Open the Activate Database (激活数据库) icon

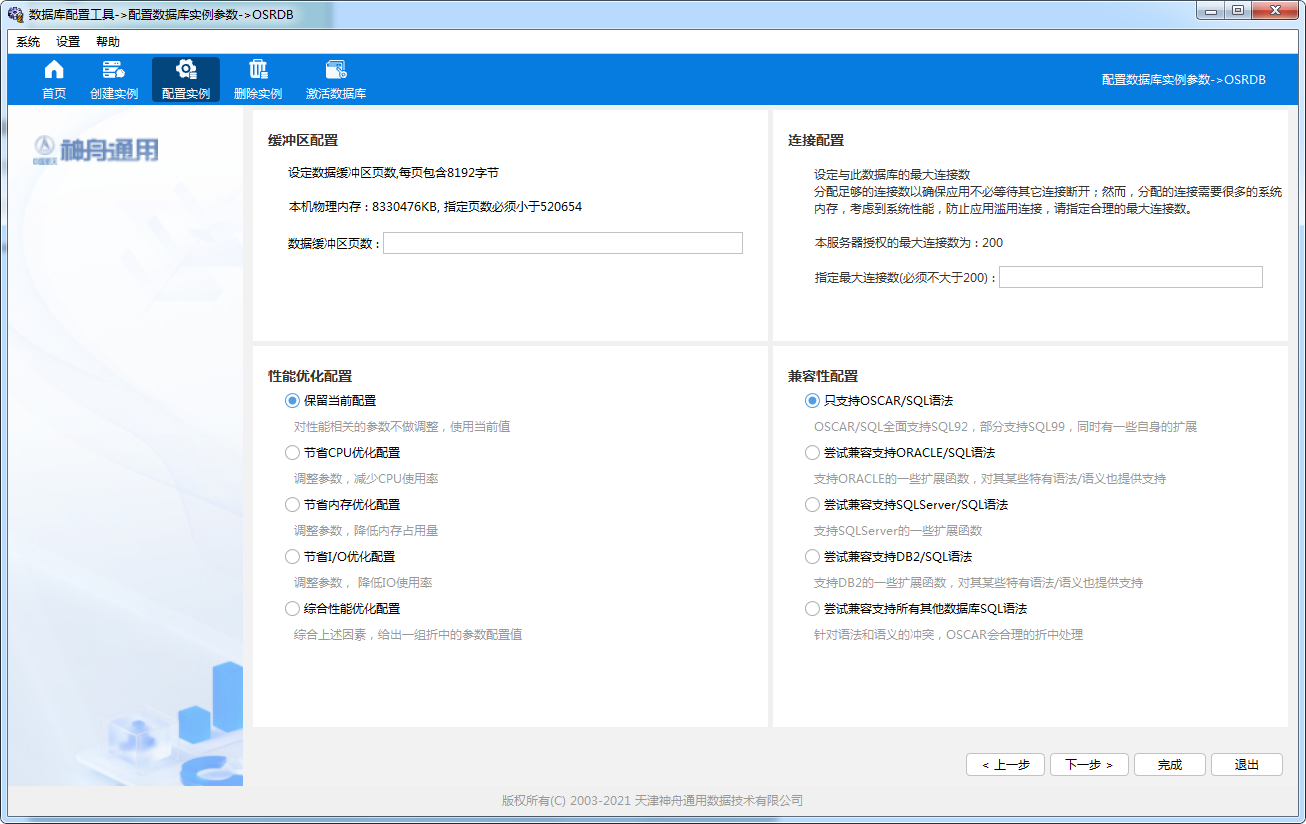coord(336,70)
